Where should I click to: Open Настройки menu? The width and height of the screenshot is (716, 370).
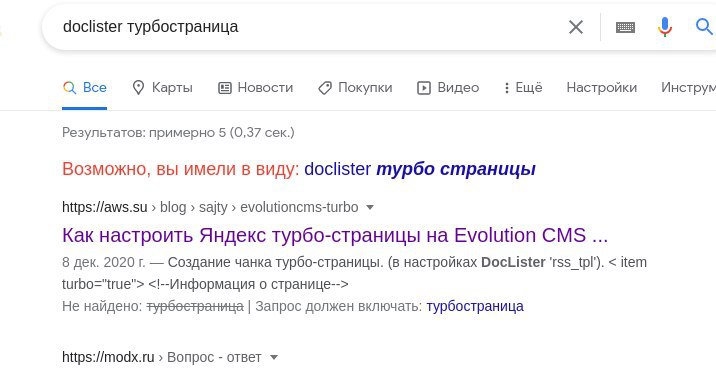pyautogui.click(x=601, y=88)
